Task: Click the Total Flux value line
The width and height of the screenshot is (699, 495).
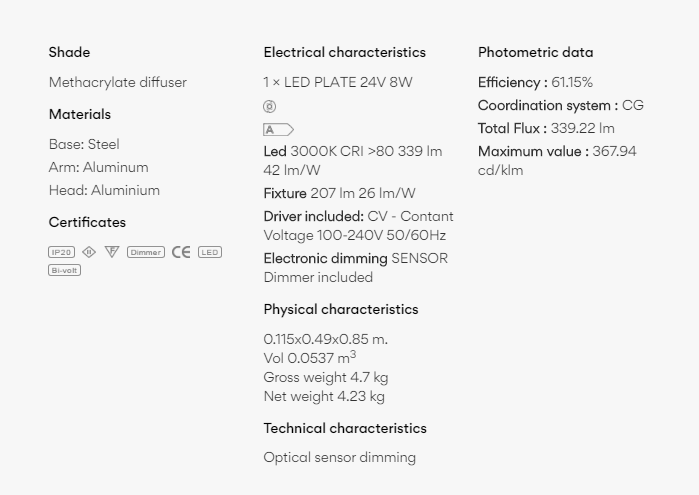Action: coord(546,128)
